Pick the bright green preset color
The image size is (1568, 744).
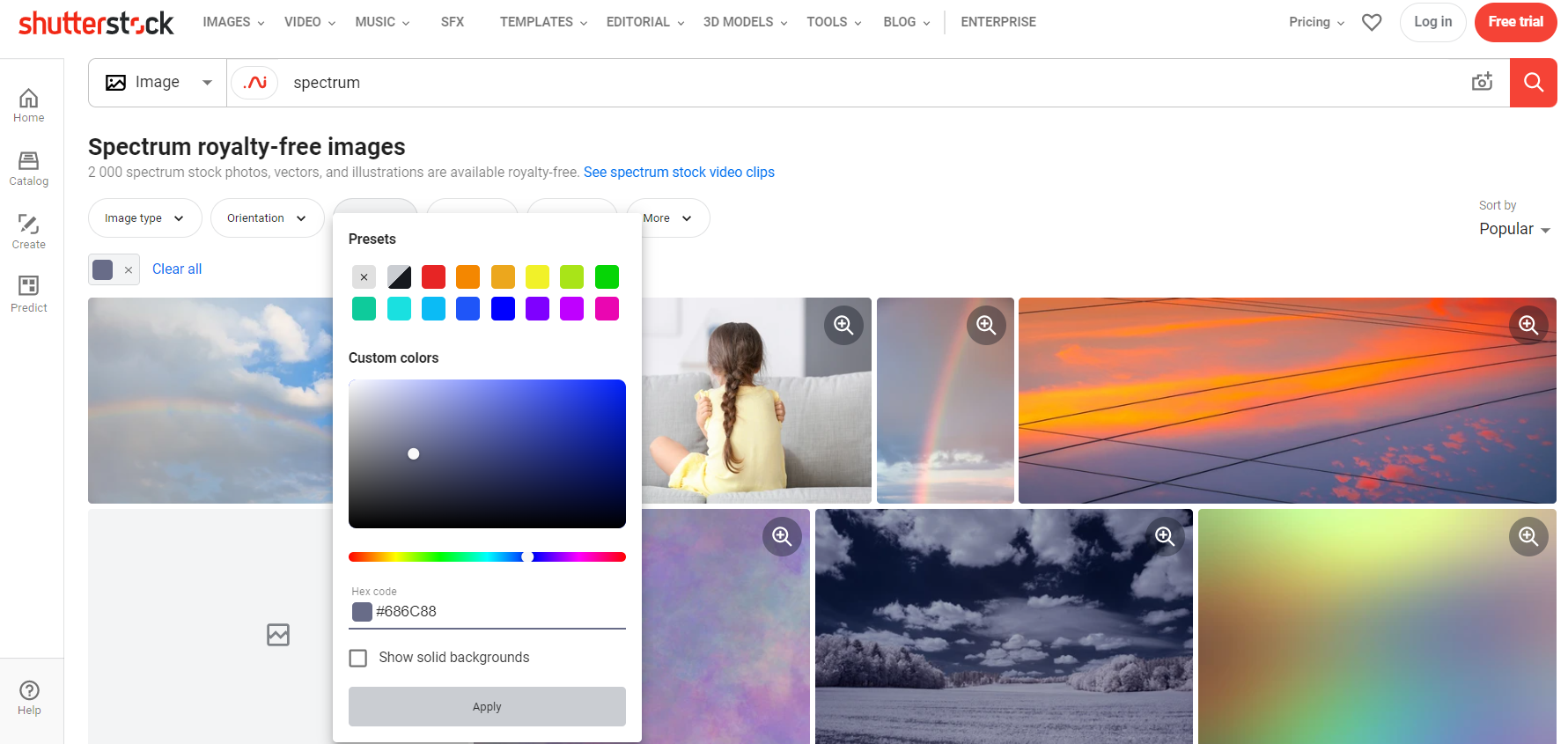click(x=607, y=277)
